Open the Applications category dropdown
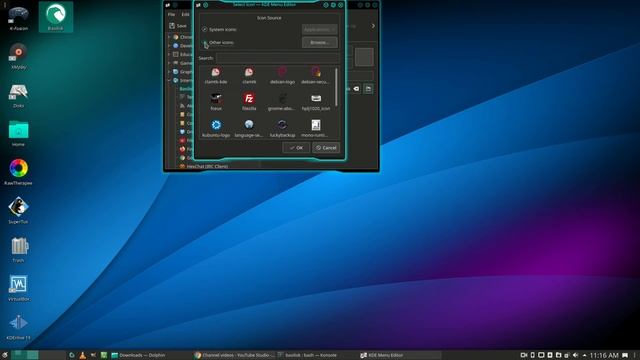640x360 pixels. (x=320, y=29)
